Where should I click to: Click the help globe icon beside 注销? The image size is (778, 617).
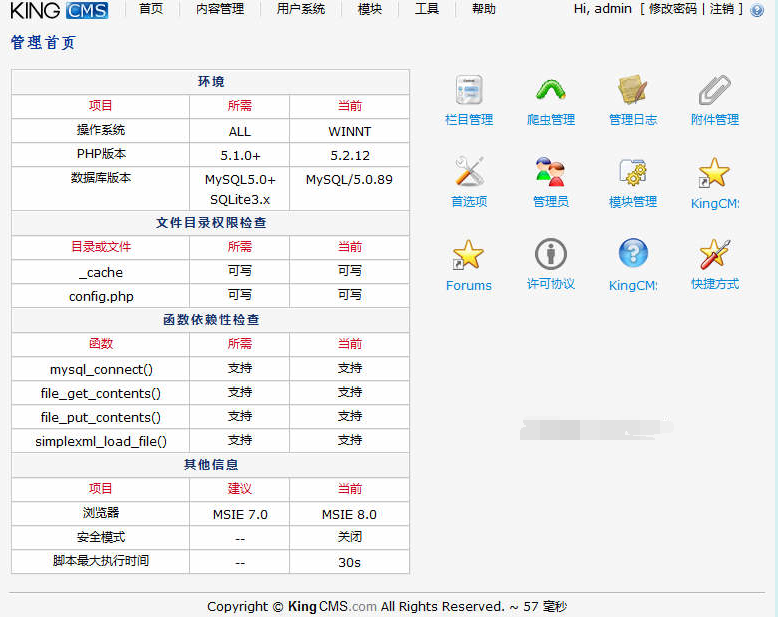757,10
